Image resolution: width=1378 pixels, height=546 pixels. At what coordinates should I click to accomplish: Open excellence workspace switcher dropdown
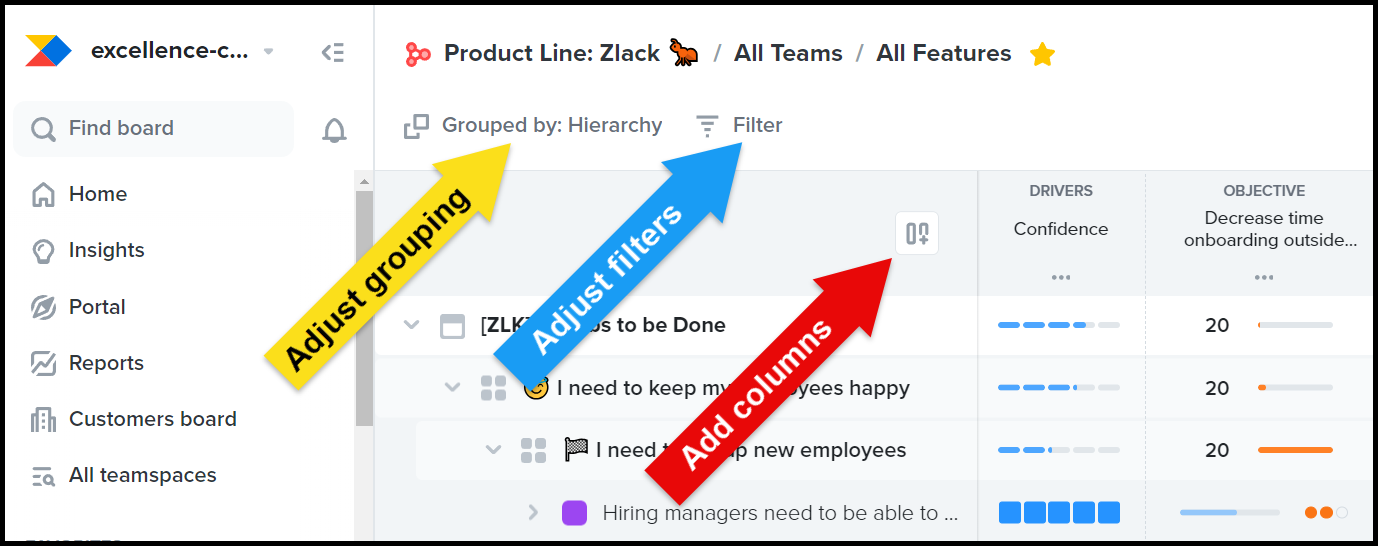click(268, 52)
